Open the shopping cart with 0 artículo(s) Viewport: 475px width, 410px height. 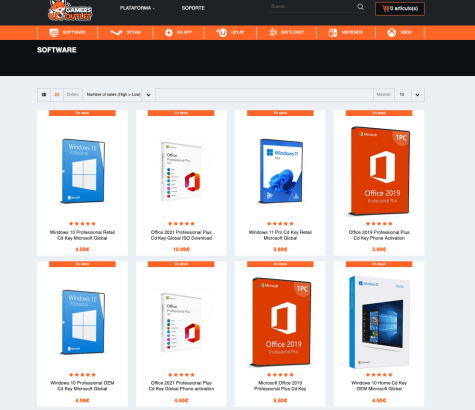coord(400,9)
